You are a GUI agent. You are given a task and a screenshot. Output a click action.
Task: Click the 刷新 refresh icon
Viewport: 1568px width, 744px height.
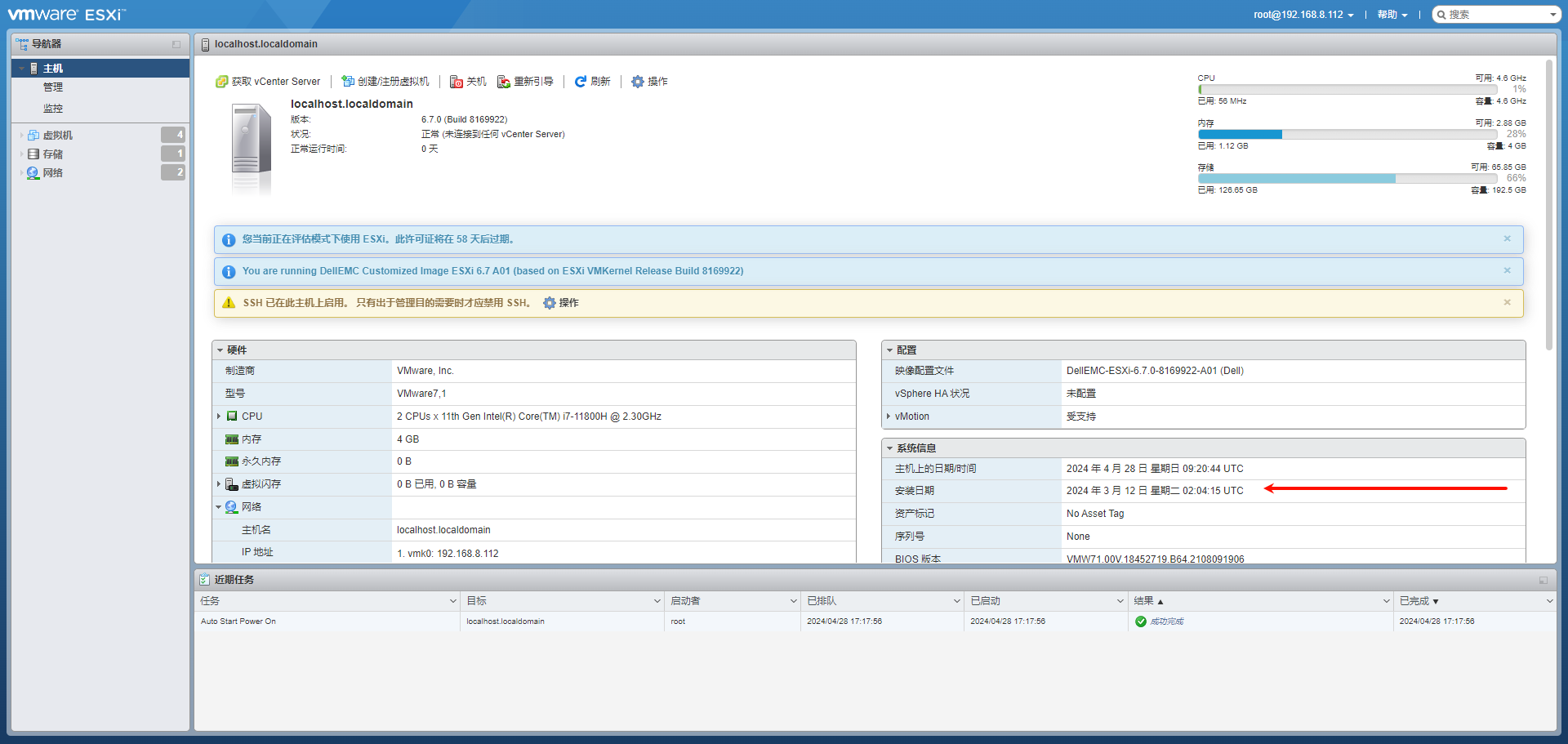(581, 82)
